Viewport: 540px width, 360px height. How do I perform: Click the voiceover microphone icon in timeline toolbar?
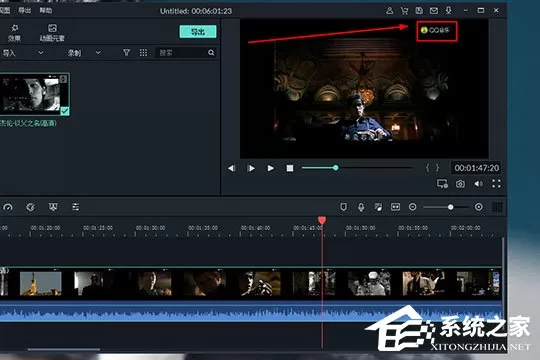pyautogui.click(x=361, y=207)
